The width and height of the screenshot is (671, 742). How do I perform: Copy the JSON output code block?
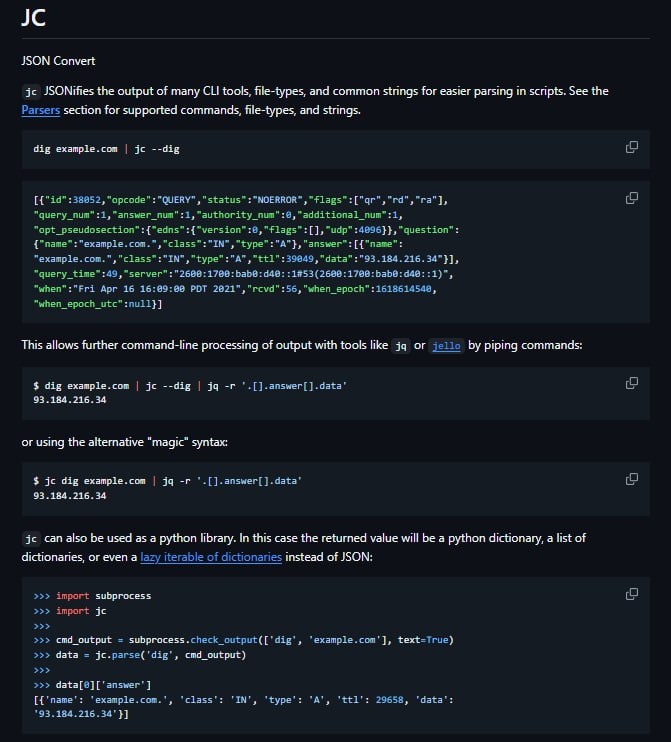tap(631, 198)
